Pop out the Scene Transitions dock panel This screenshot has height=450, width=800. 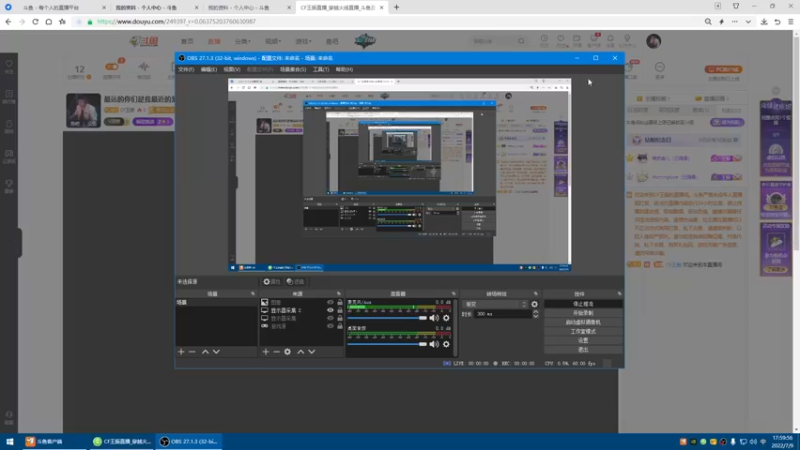click(536, 294)
